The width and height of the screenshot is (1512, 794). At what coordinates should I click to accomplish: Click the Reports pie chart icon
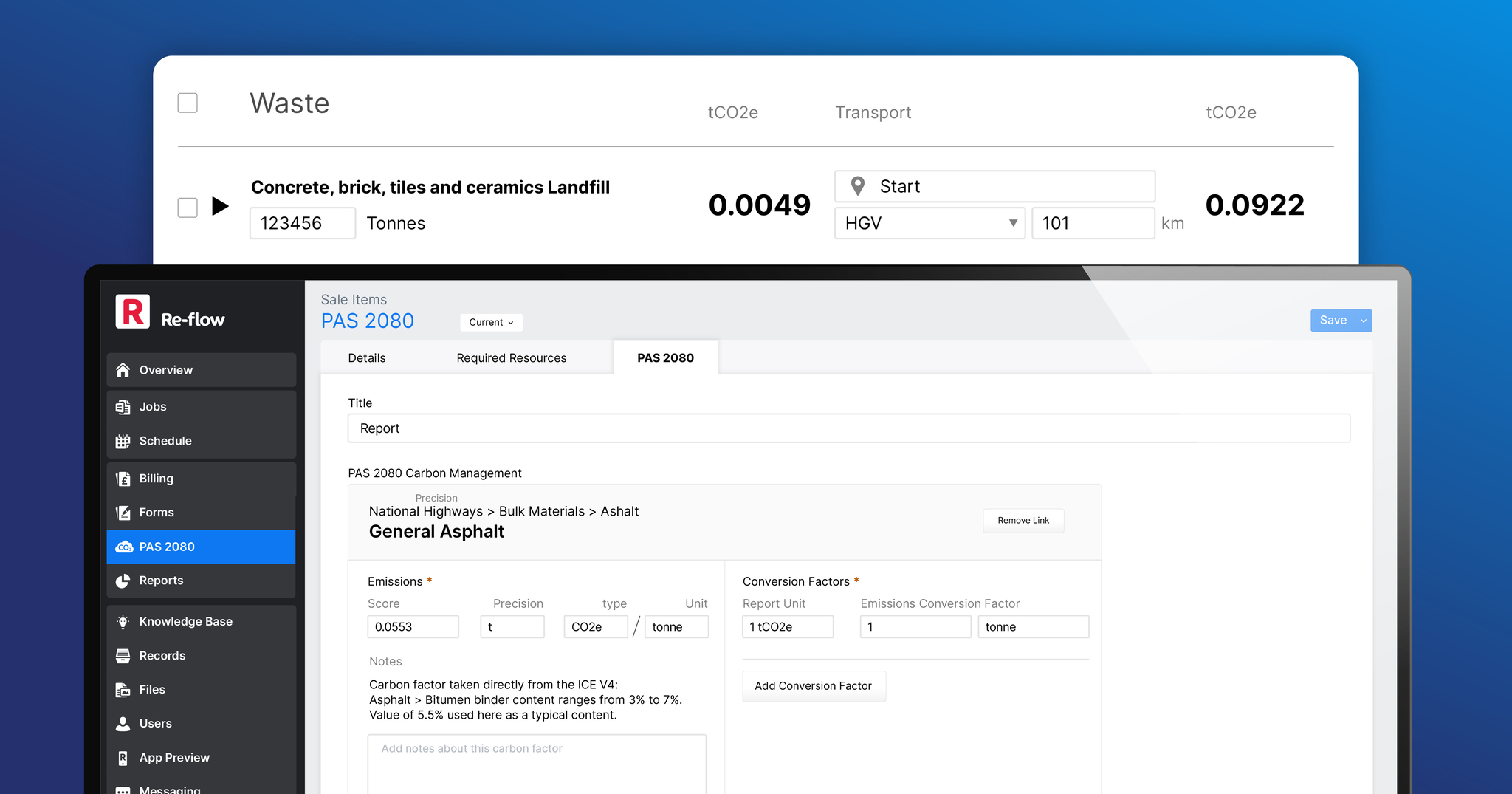click(x=123, y=581)
